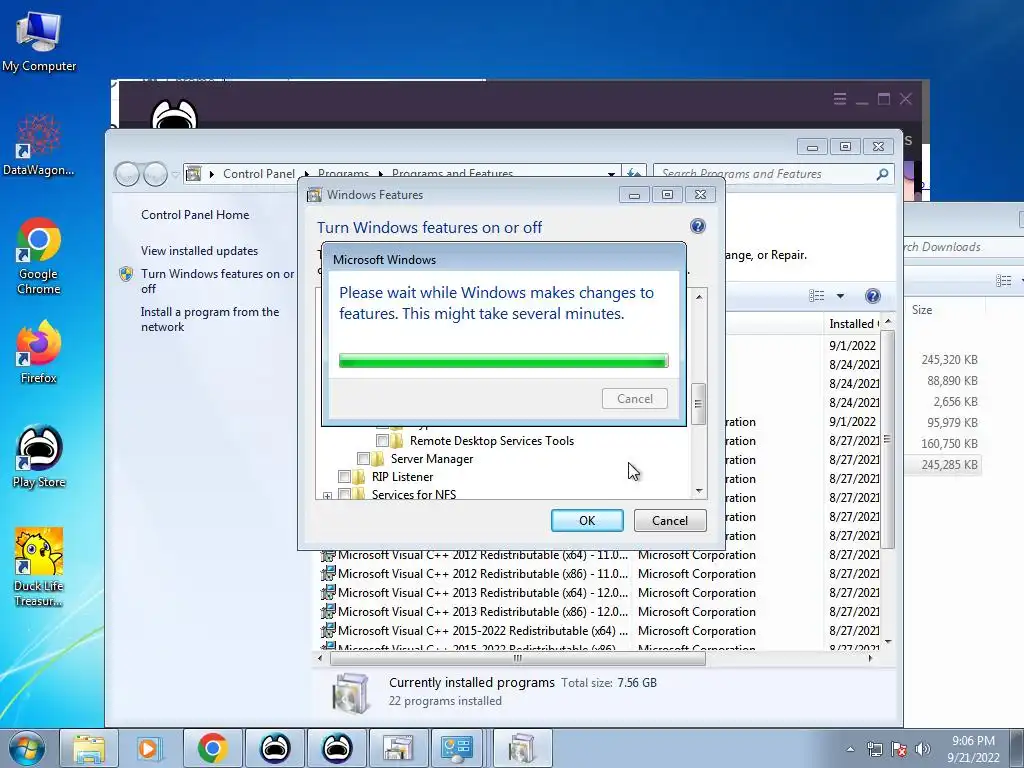Open the address bar history dropdown
The height and width of the screenshot is (768, 1024).
611,174
